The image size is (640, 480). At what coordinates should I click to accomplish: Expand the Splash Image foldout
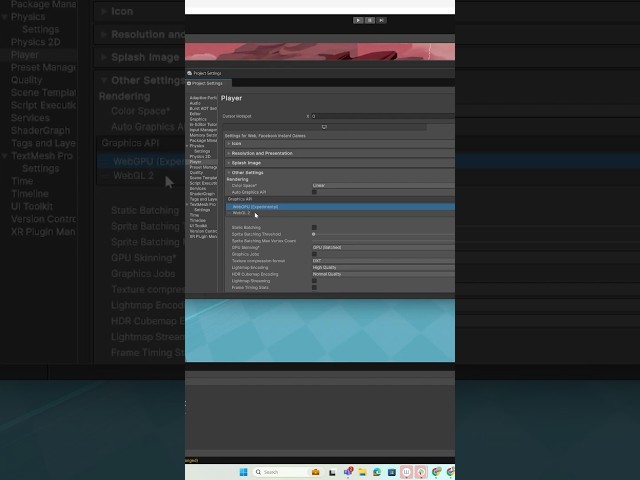340,163
